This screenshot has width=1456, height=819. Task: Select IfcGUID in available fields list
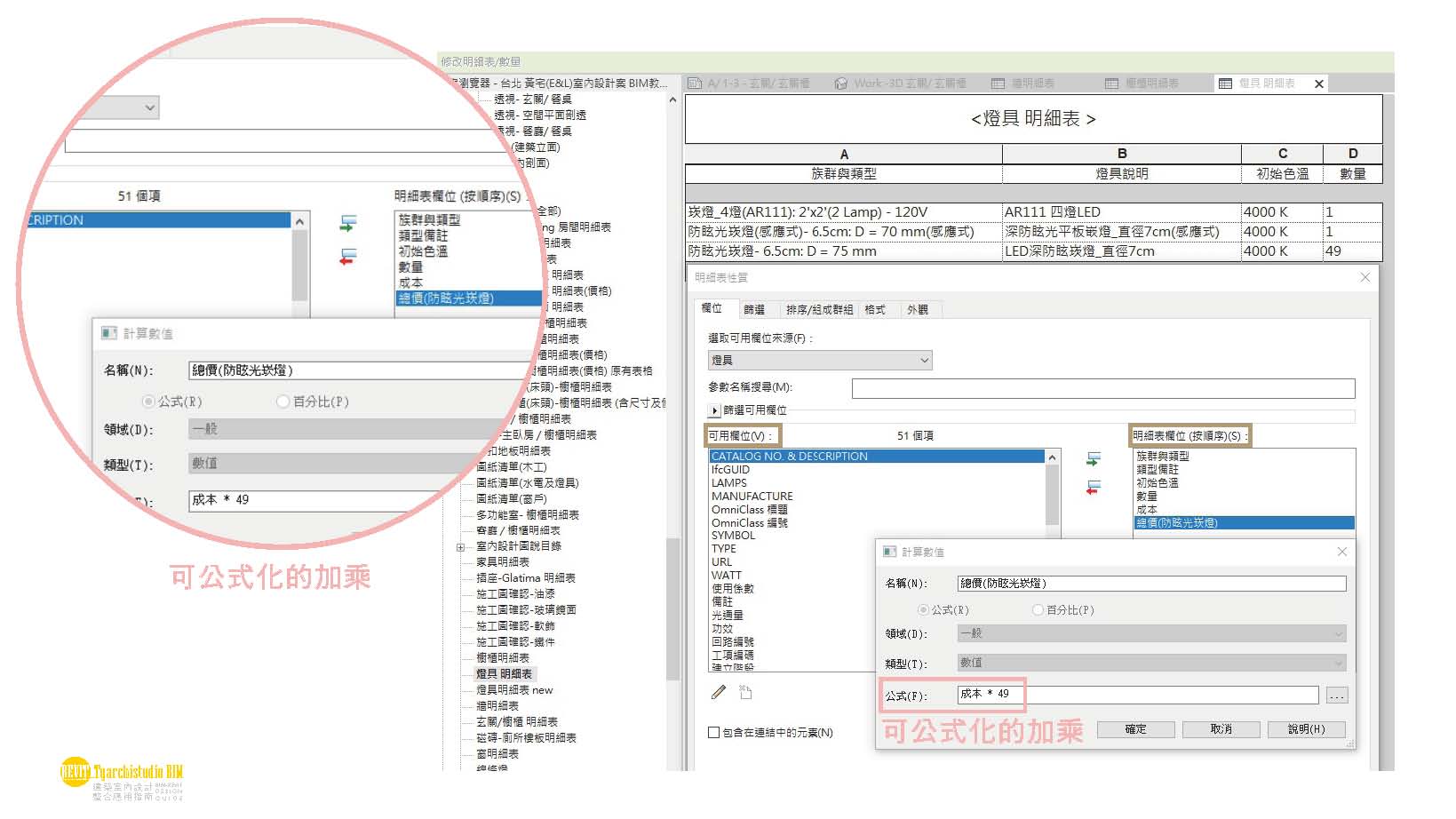730,470
